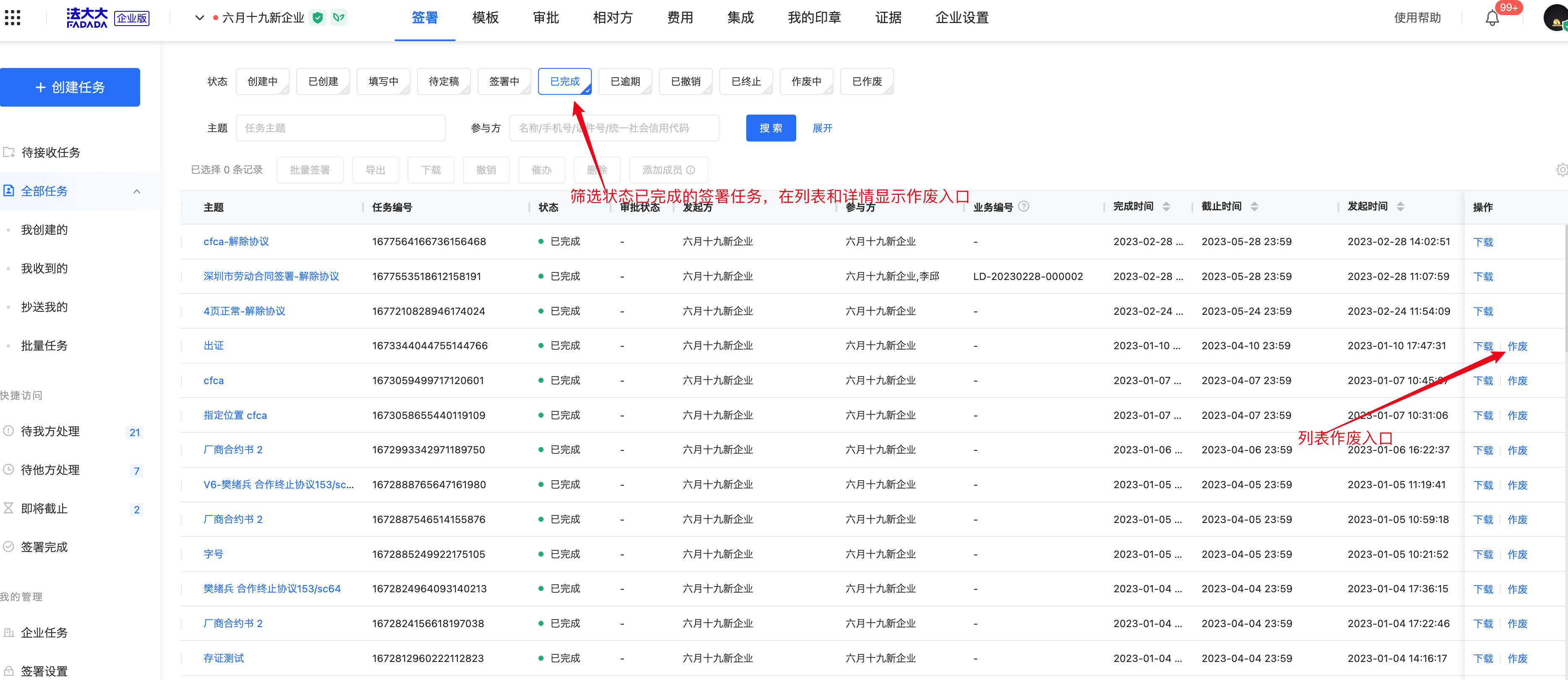This screenshot has width=1568, height=680.
Task: Open the 证据 tab
Action: pos(888,18)
